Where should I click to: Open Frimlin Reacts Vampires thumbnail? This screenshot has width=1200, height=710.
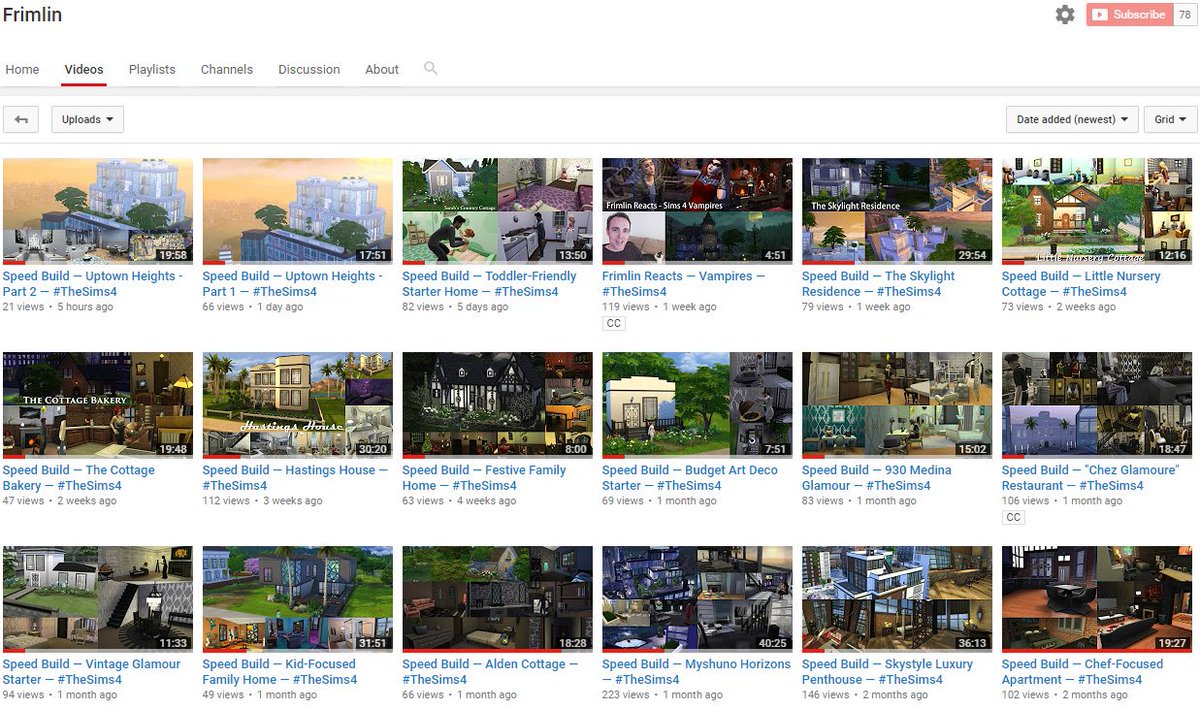pyautogui.click(x=697, y=211)
